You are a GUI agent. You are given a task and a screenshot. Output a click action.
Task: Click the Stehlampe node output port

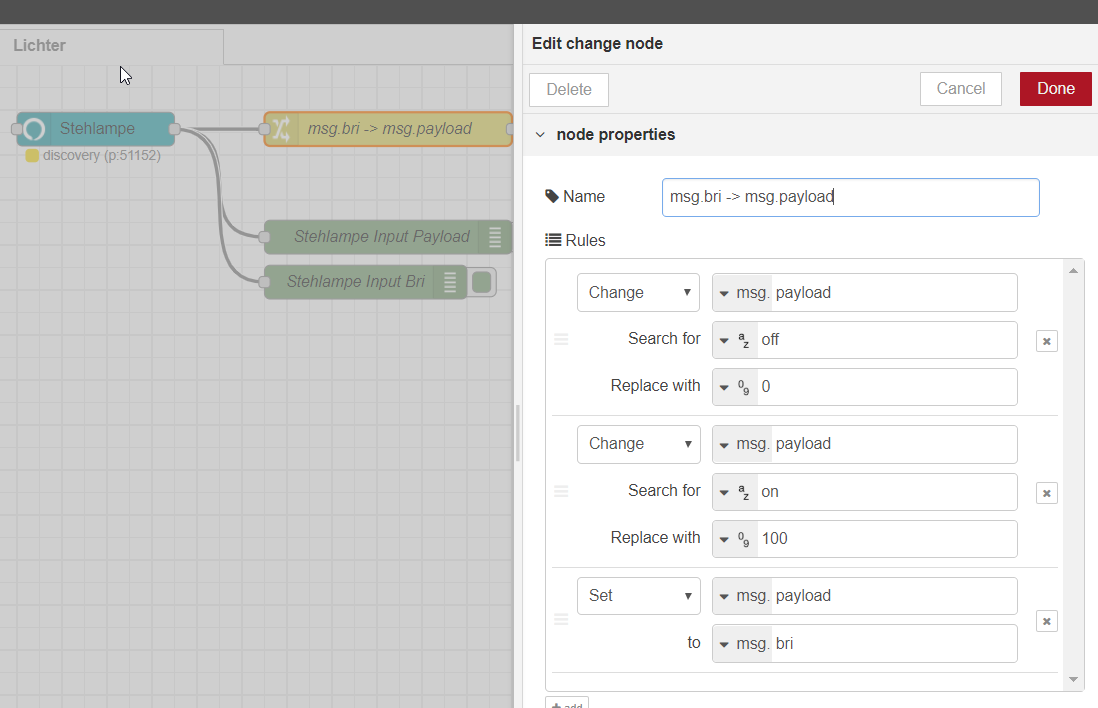[x=175, y=129]
